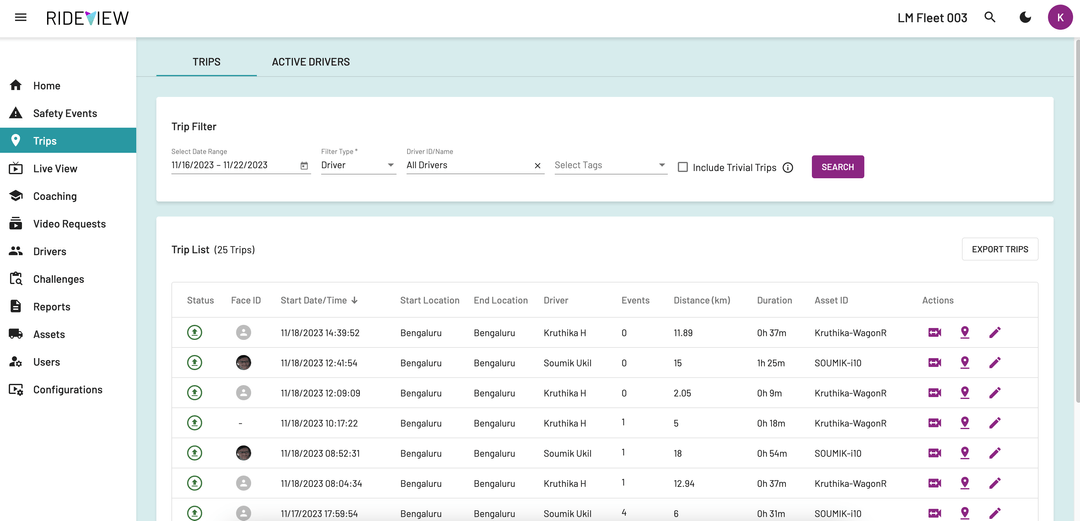This screenshot has width=1080, height=521.
Task: Toggle dark mode moon icon
Action: (x=1026, y=18)
